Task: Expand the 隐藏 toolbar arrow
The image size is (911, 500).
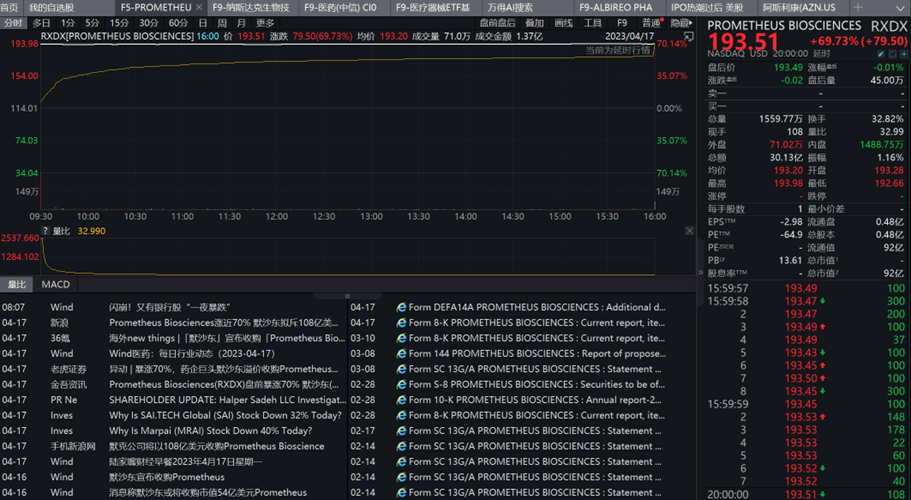Action: (x=690, y=23)
